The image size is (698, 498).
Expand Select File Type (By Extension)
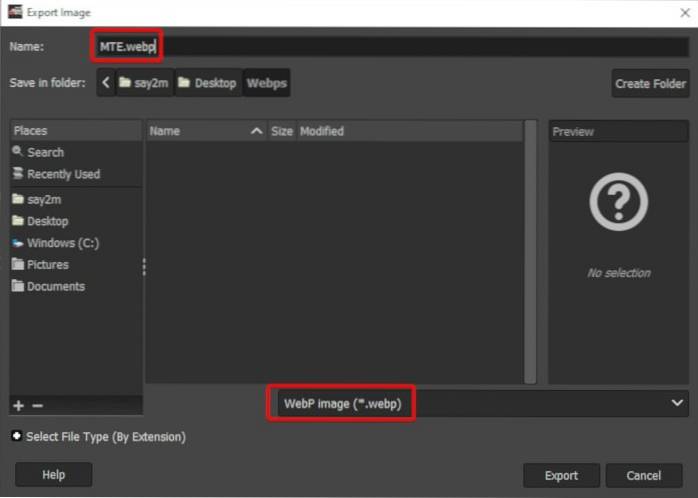[x=17, y=437]
